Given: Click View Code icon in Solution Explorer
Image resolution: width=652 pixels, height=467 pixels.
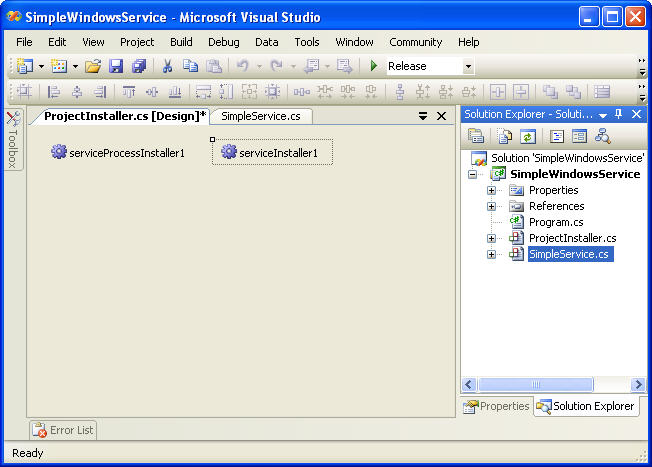Looking at the screenshot, I should [556, 136].
